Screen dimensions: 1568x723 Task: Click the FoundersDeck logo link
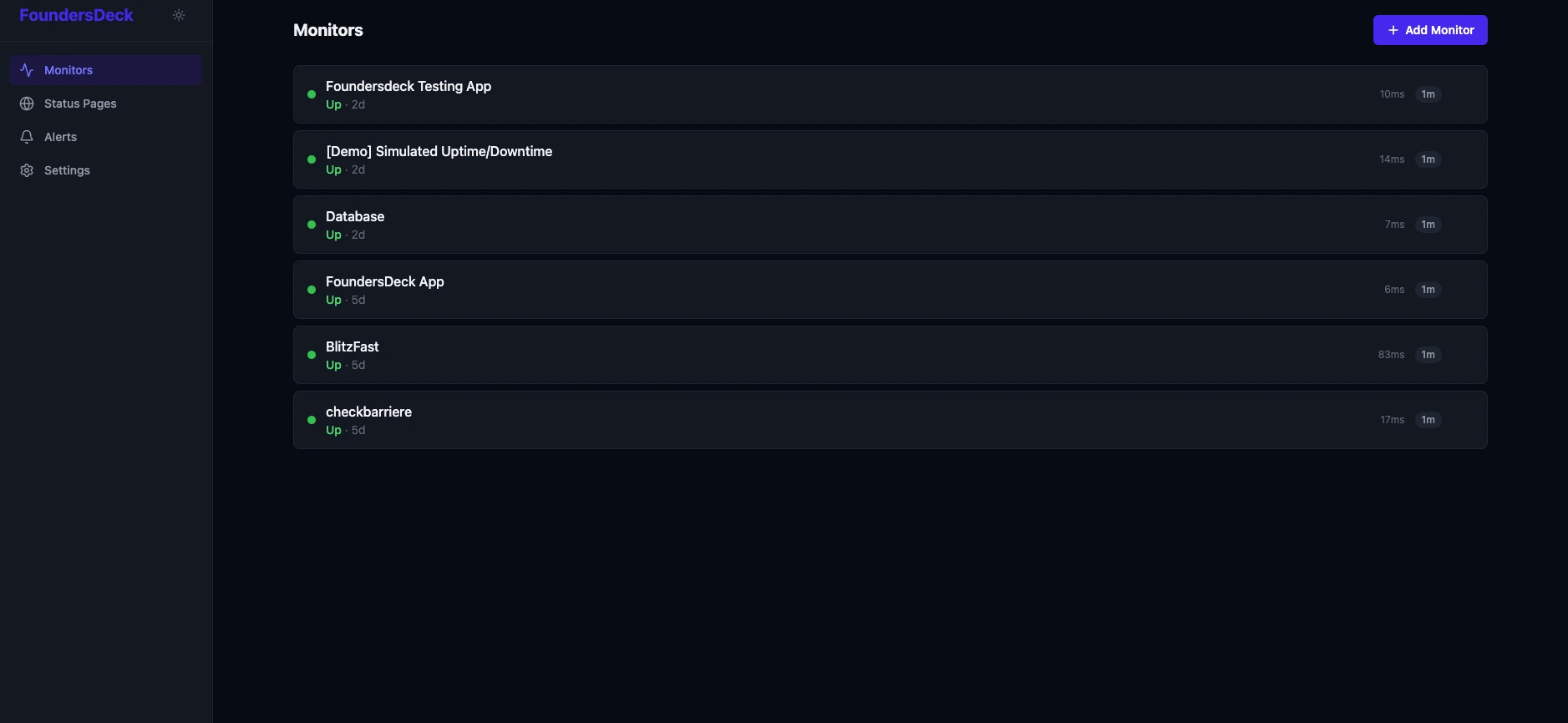76,15
